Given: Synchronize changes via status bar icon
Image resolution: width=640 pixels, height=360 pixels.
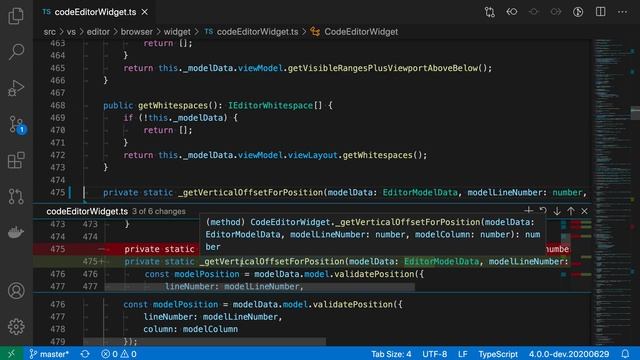Looking at the screenshot, I should (x=85, y=354).
